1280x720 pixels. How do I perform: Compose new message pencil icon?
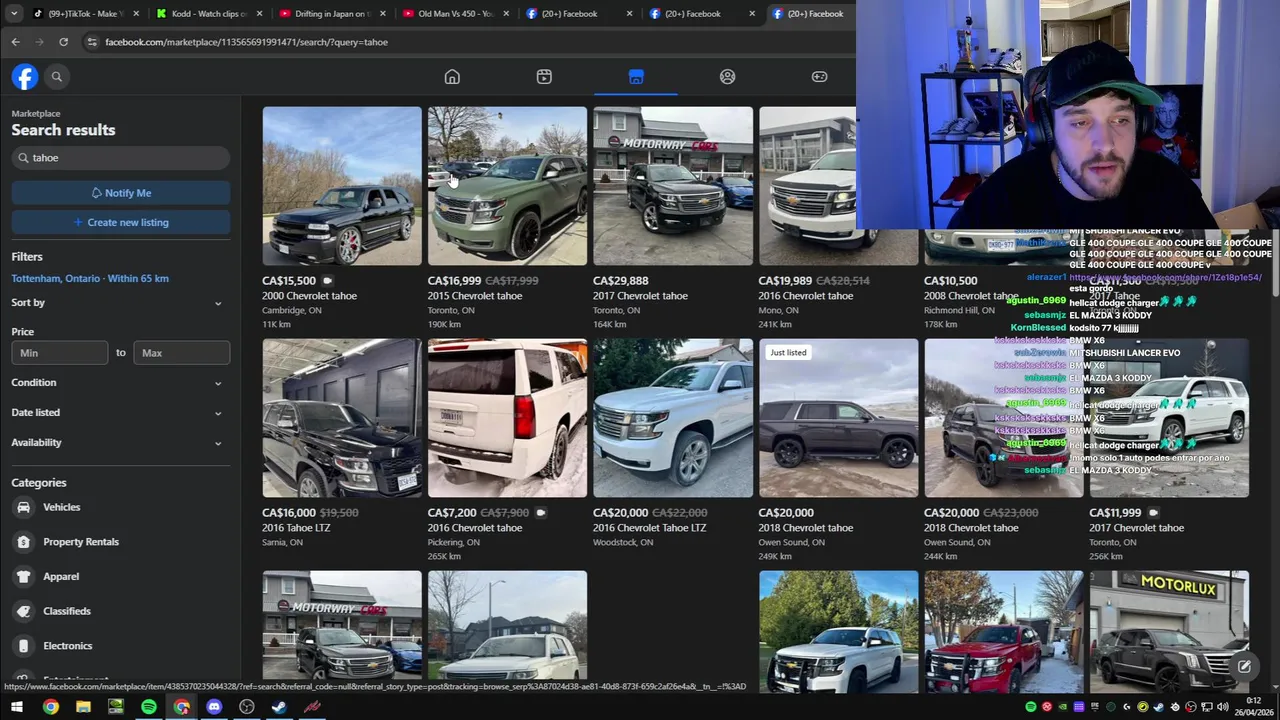[1244, 666]
